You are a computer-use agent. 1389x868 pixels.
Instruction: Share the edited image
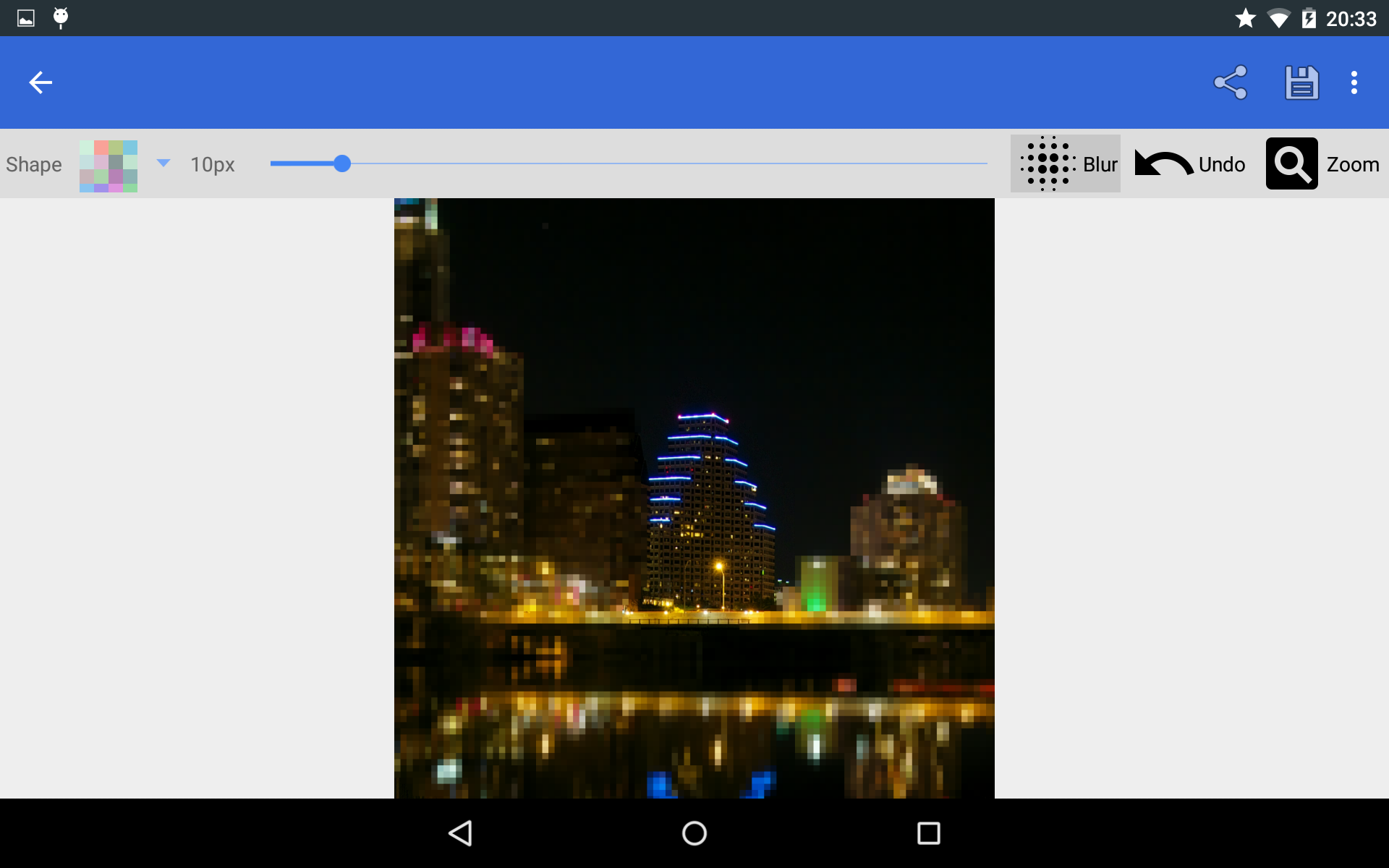pyautogui.click(x=1230, y=82)
